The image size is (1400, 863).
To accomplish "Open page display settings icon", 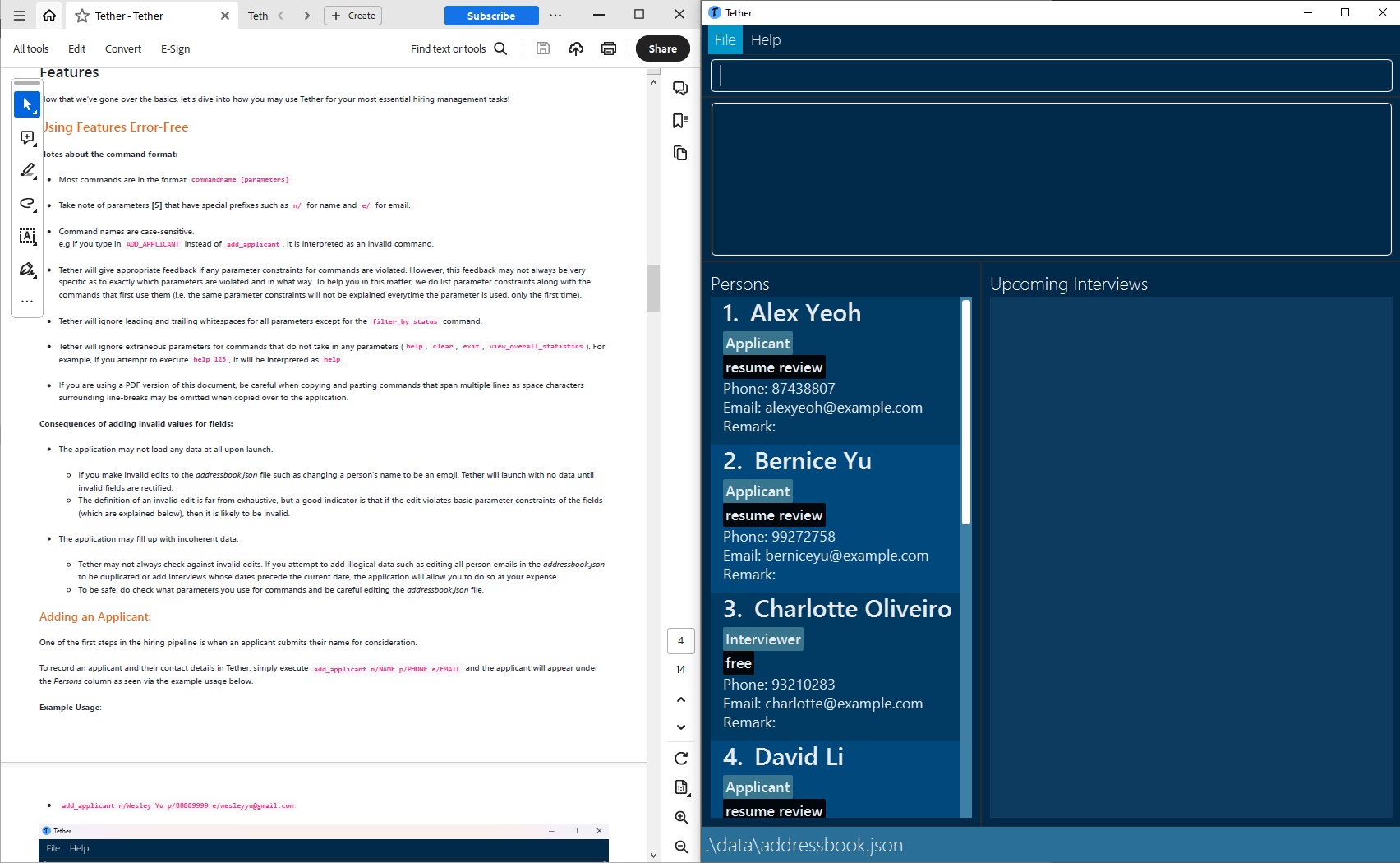I will click(x=680, y=787).
